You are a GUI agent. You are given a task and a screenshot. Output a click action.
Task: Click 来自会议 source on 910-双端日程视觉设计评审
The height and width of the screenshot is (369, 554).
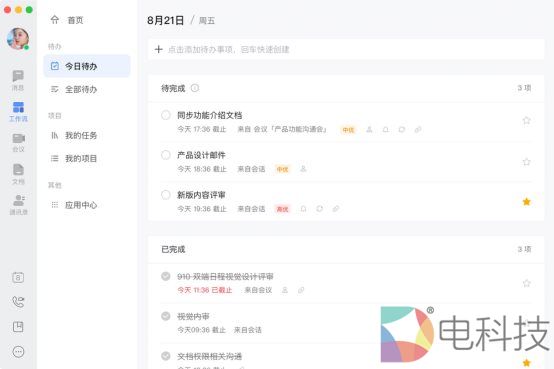[x=258, y=290]
